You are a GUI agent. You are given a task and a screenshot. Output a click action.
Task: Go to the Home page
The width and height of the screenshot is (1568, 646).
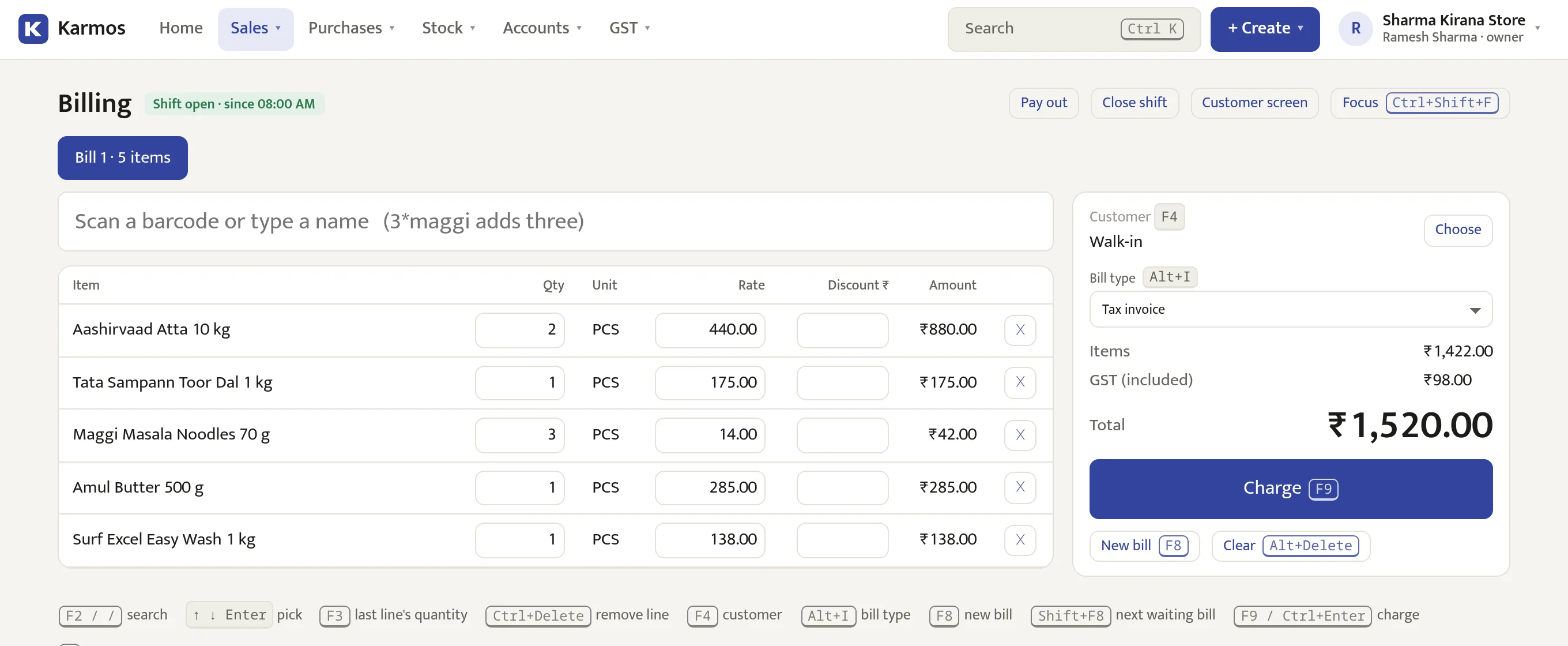(181, 29)
